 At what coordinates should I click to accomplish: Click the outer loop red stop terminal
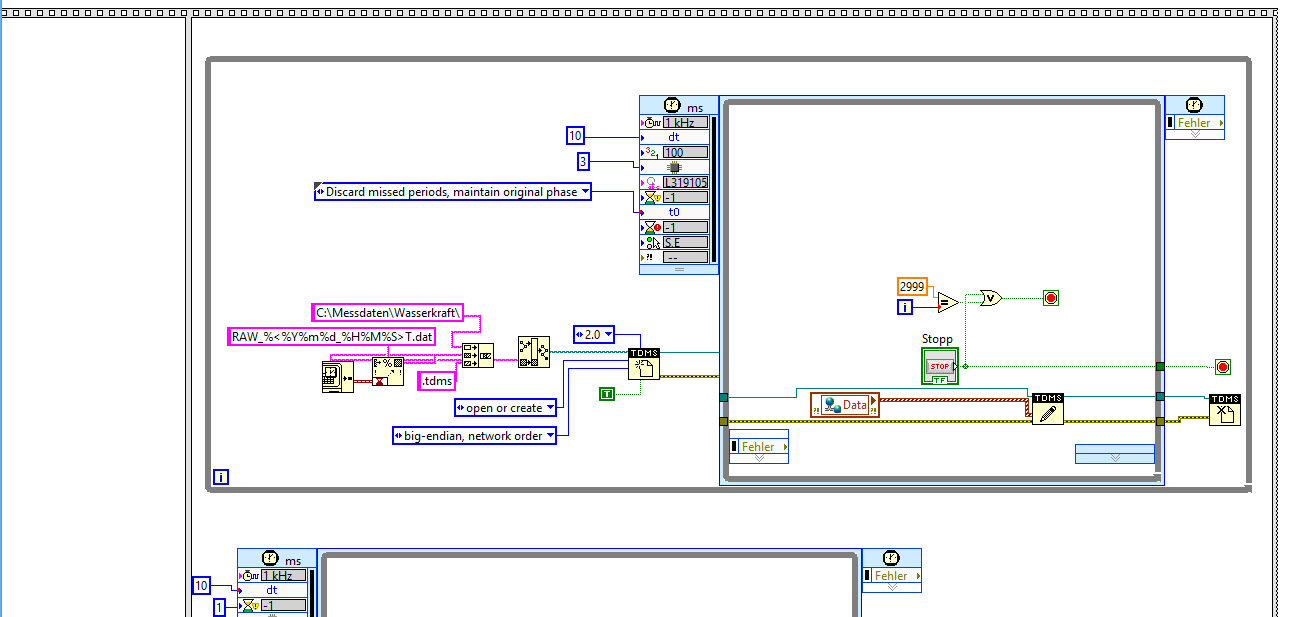coord(1223,366)
